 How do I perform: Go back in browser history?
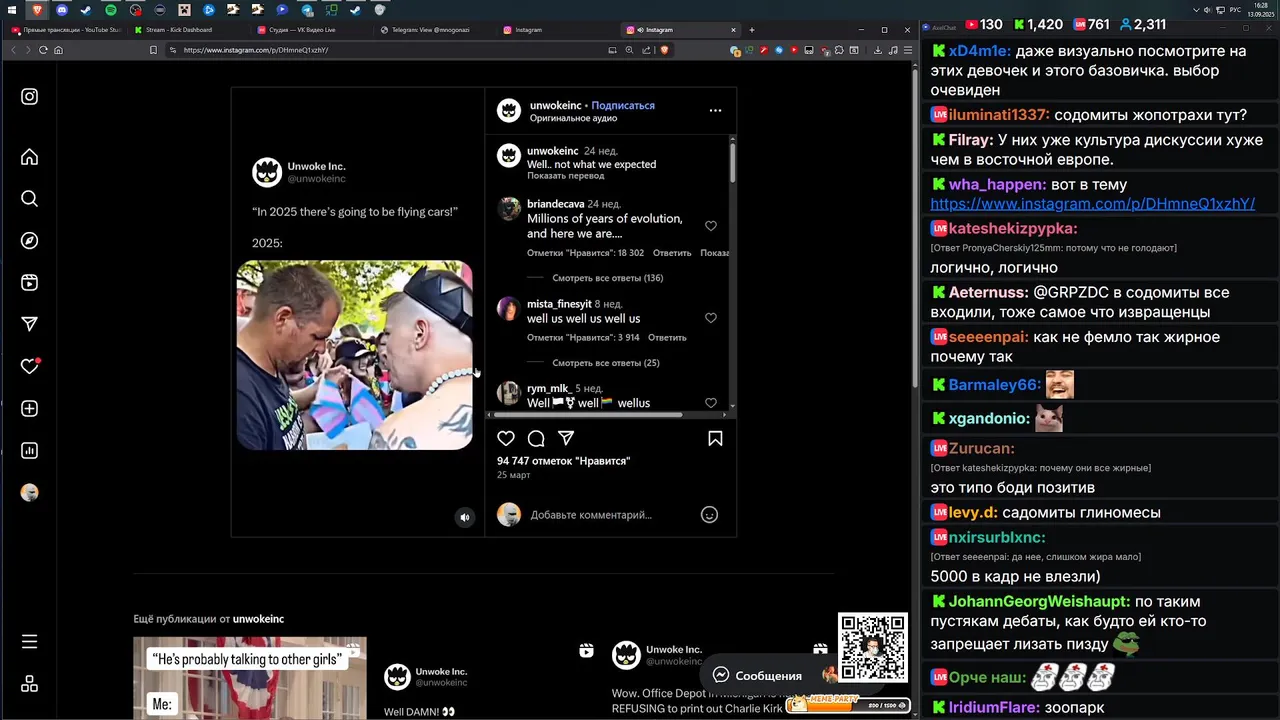14,50
